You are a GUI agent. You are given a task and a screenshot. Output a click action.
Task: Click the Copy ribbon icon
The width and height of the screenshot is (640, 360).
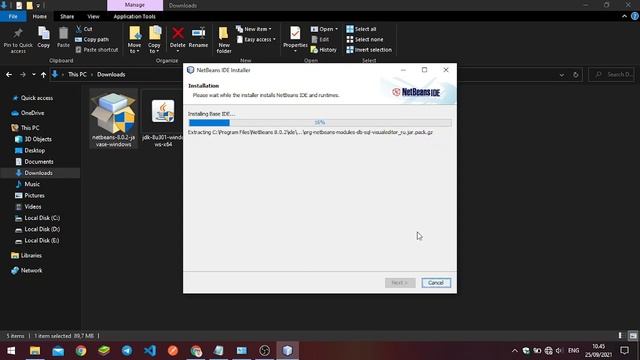point(44,38)
